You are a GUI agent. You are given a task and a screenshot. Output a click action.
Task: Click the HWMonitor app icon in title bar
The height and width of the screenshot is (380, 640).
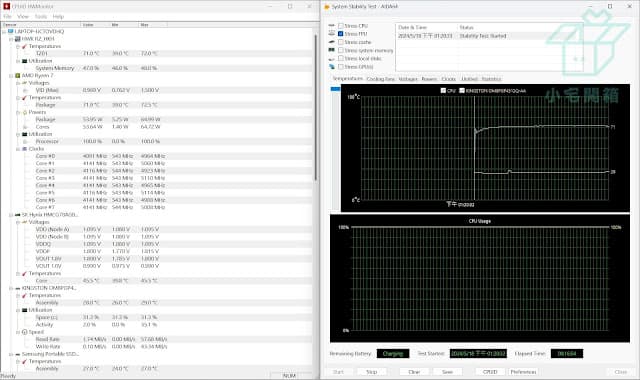coord(6,6)
